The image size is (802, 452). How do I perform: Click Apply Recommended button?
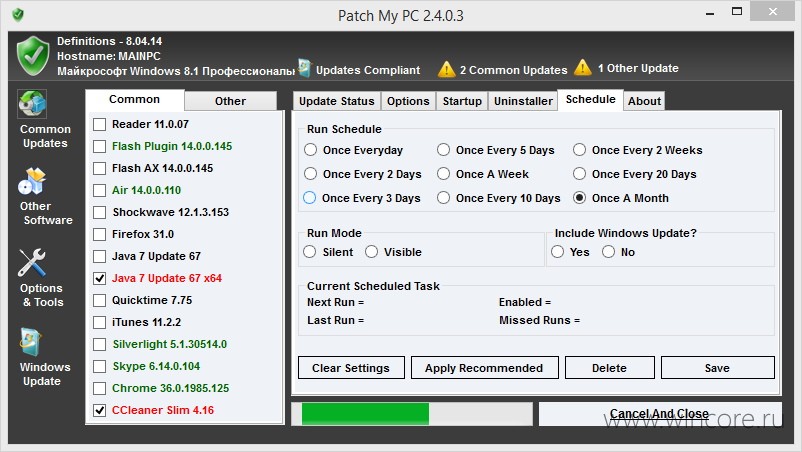(x=484, y=368)
